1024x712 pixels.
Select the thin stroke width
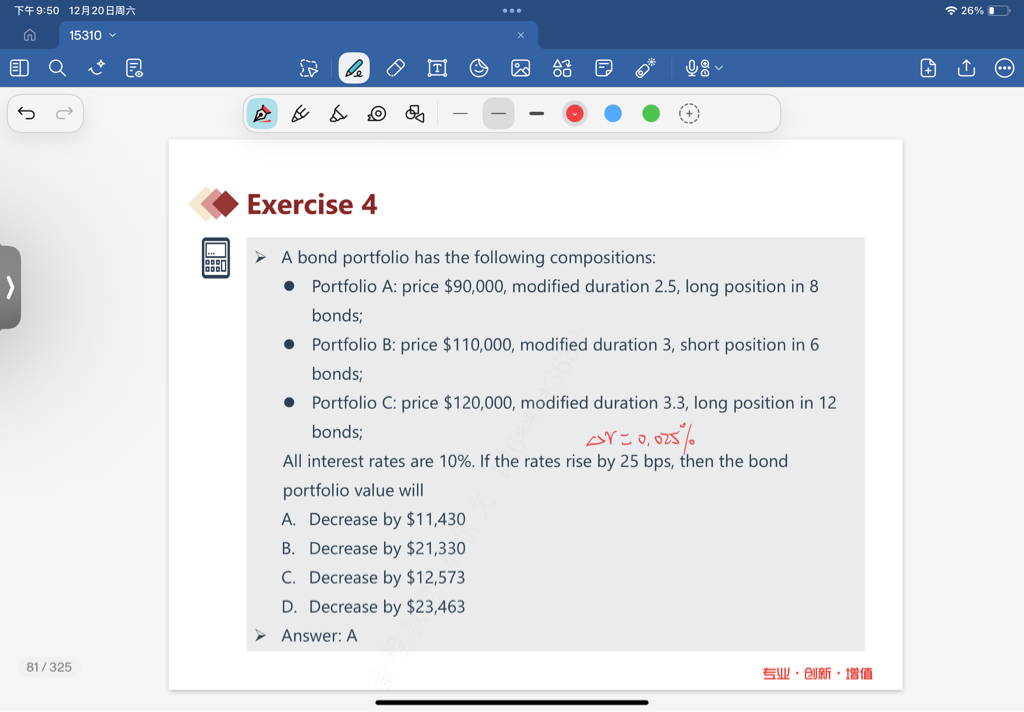[460, 114]
